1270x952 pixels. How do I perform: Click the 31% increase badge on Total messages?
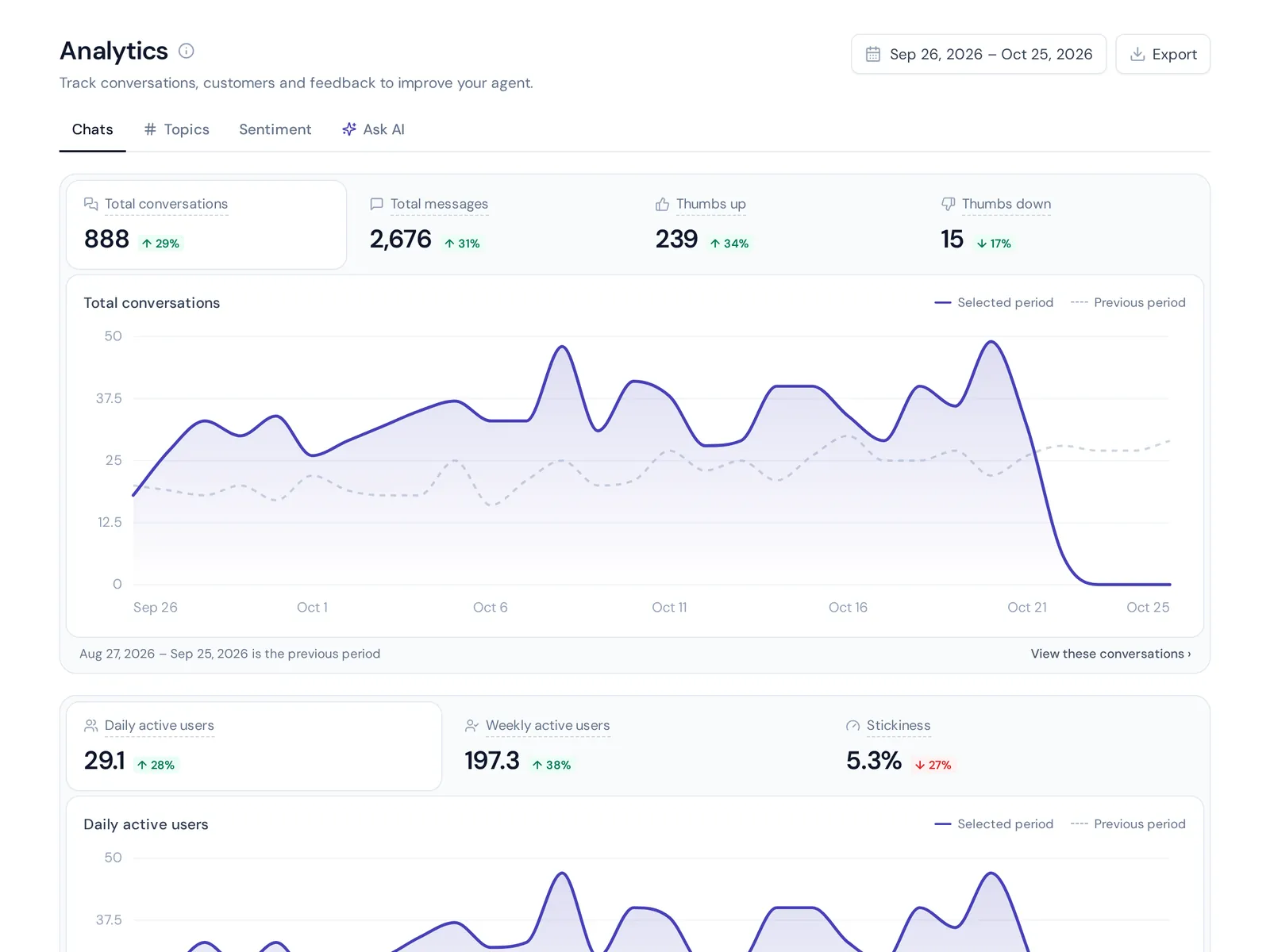[x=462, y=244]
